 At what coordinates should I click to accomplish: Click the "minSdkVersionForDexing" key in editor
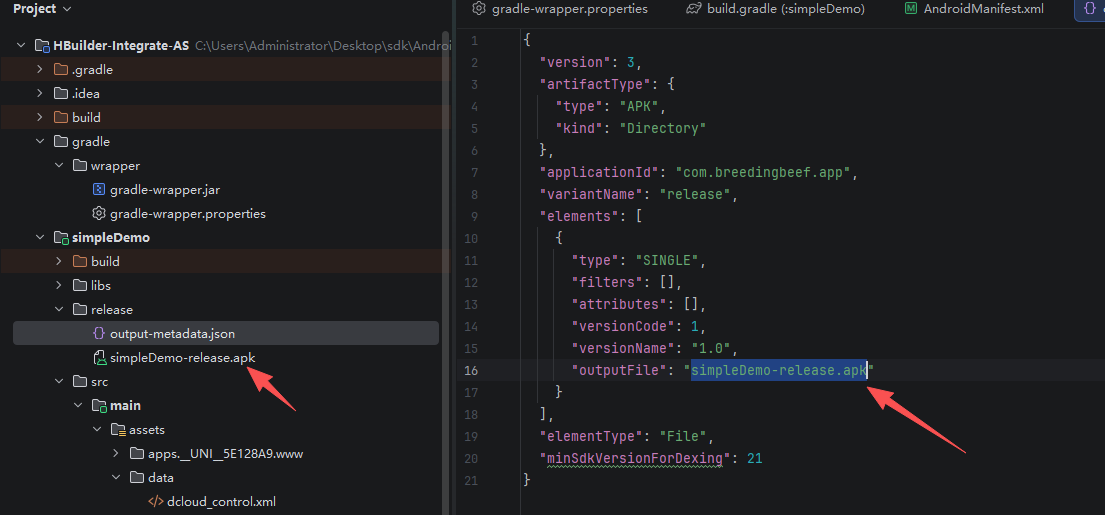(636, 458)
